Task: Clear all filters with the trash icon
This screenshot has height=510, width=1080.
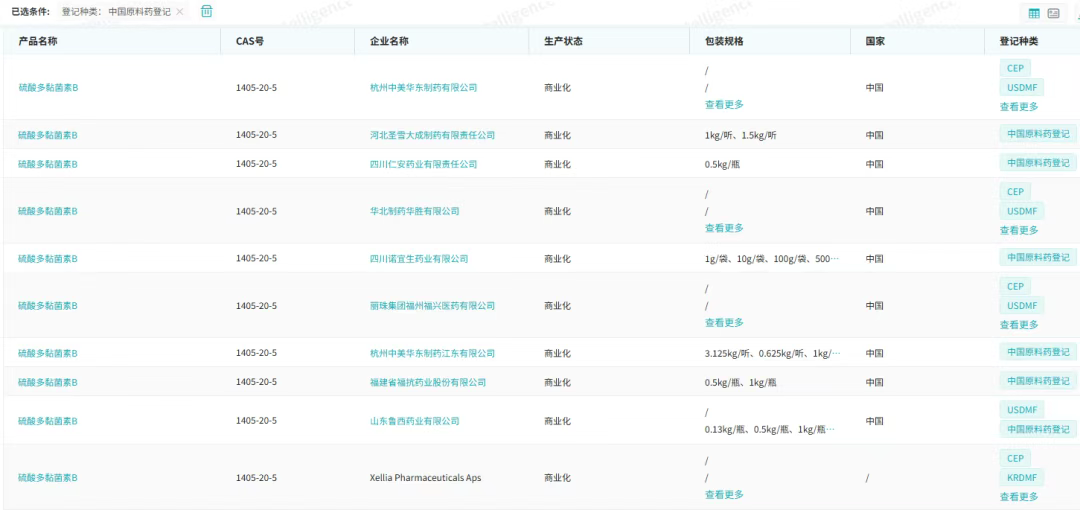Action: tap(207, 11)
